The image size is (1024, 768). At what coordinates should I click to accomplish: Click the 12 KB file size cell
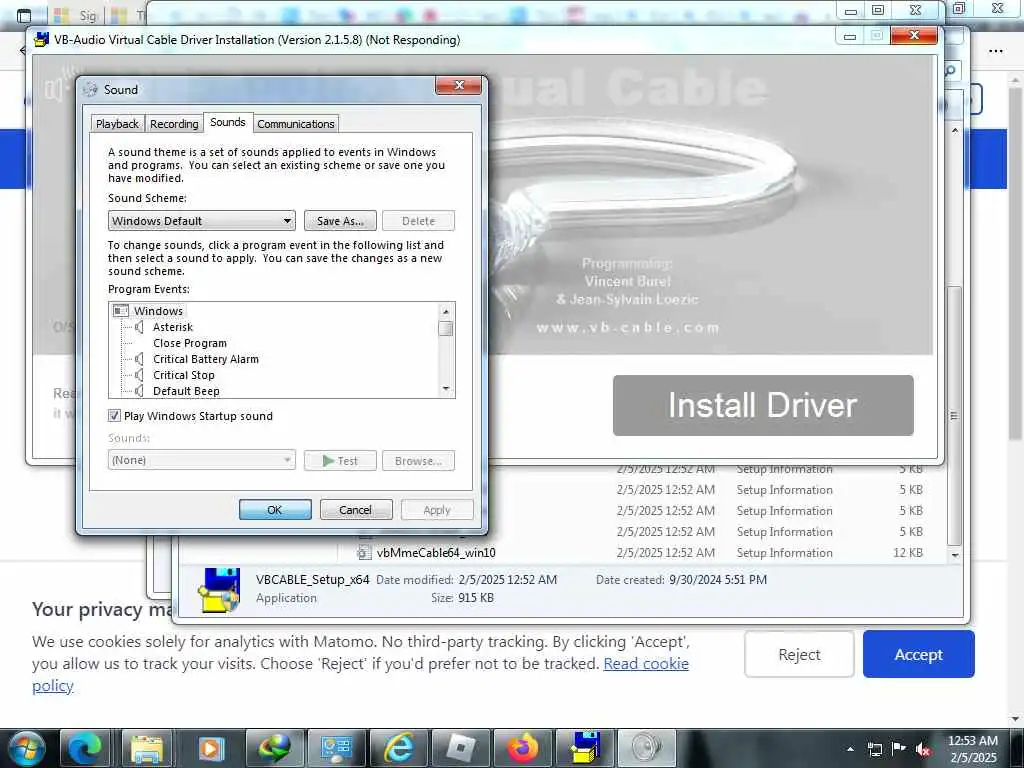908,552
